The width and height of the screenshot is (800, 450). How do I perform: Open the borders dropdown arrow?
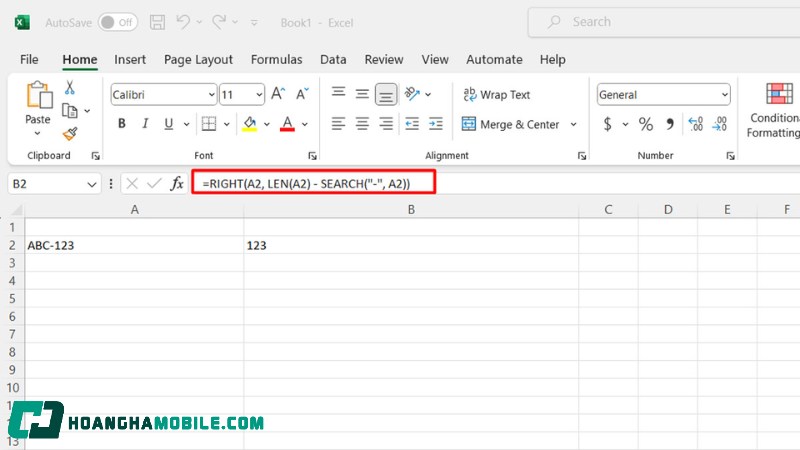pyautogui.click(x=227, y=124)
